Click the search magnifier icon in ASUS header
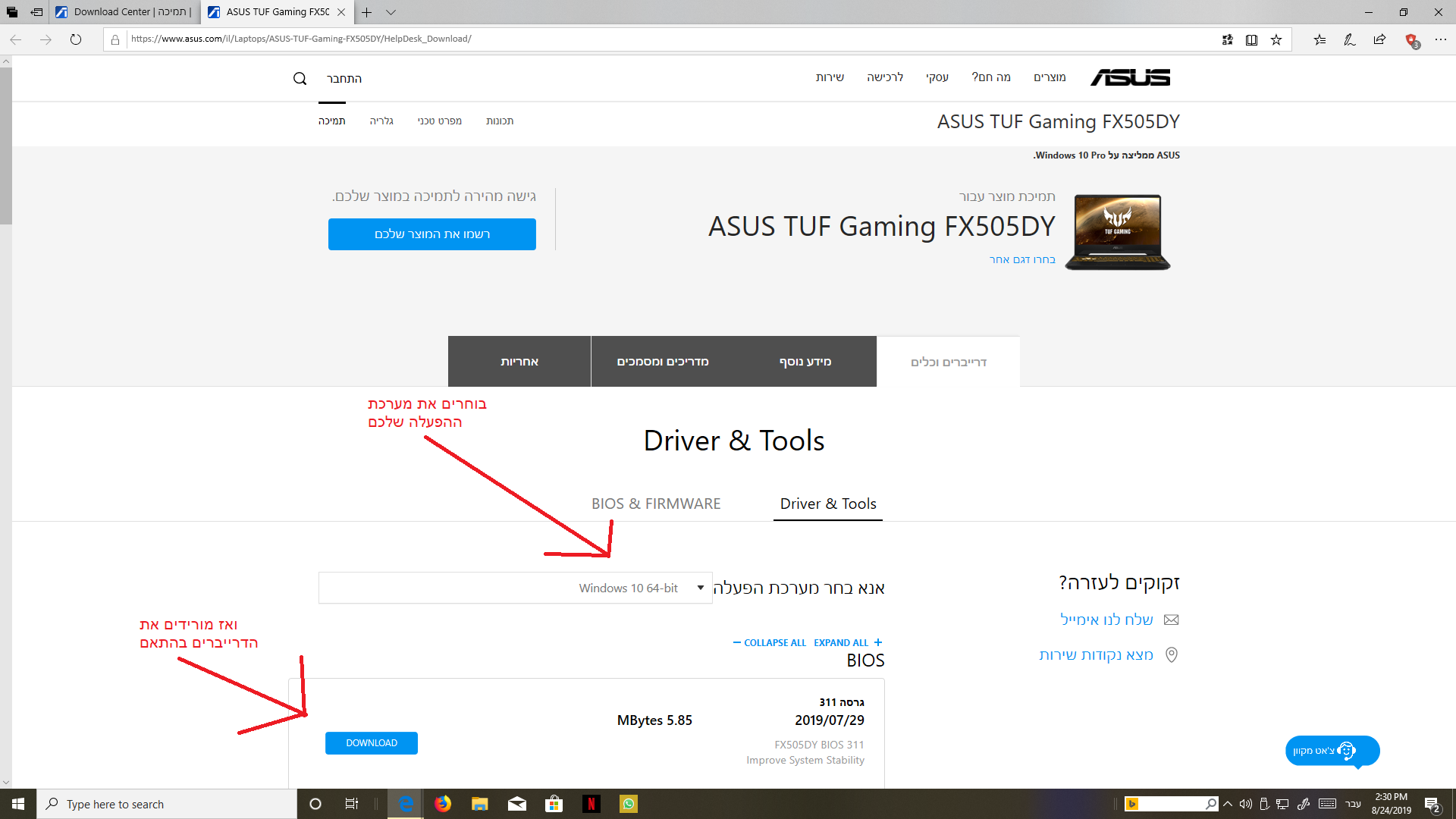The height and width of the screenshot is (819, 1456). pos(300,79)
